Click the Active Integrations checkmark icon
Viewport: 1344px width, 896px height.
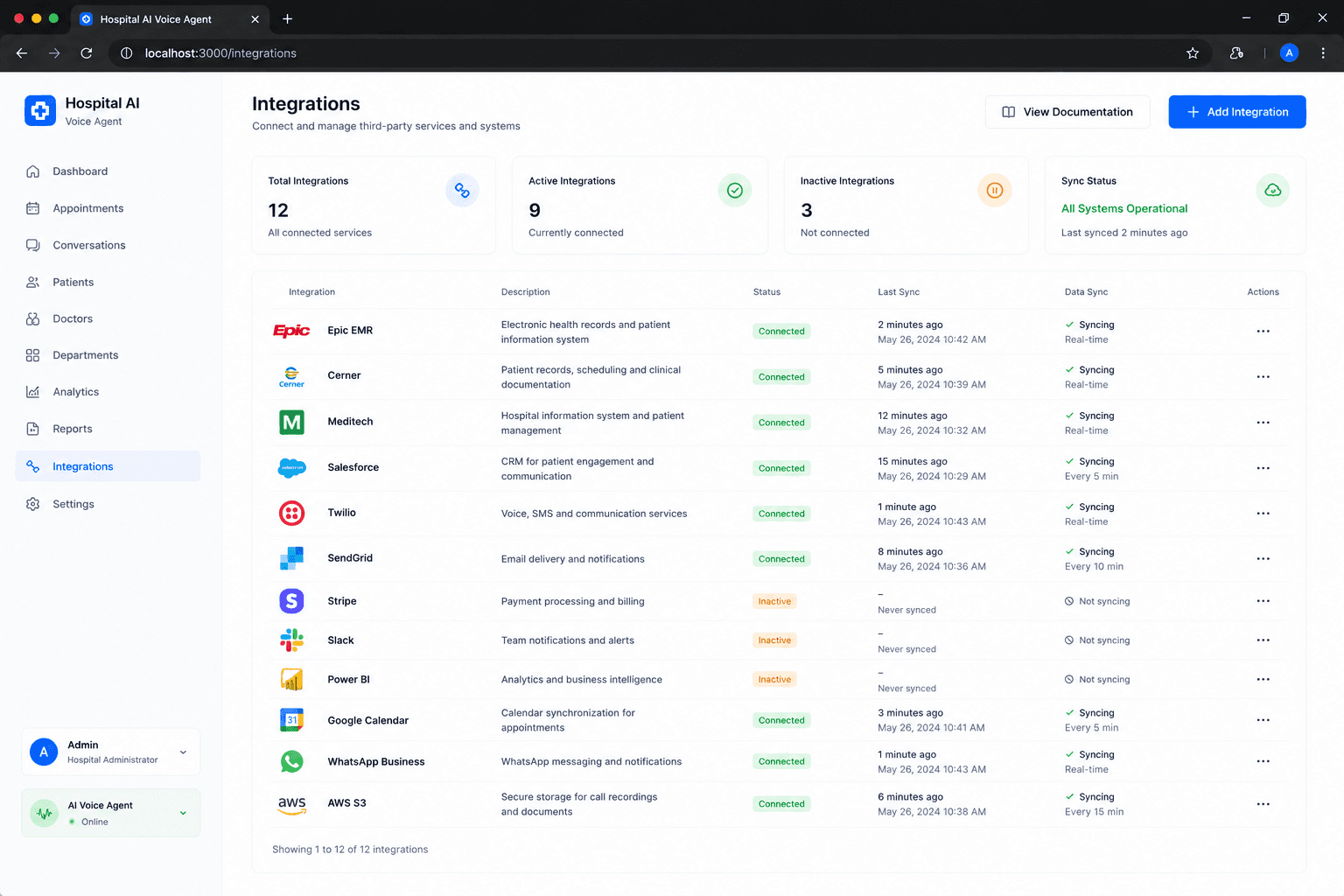(735, 190)
